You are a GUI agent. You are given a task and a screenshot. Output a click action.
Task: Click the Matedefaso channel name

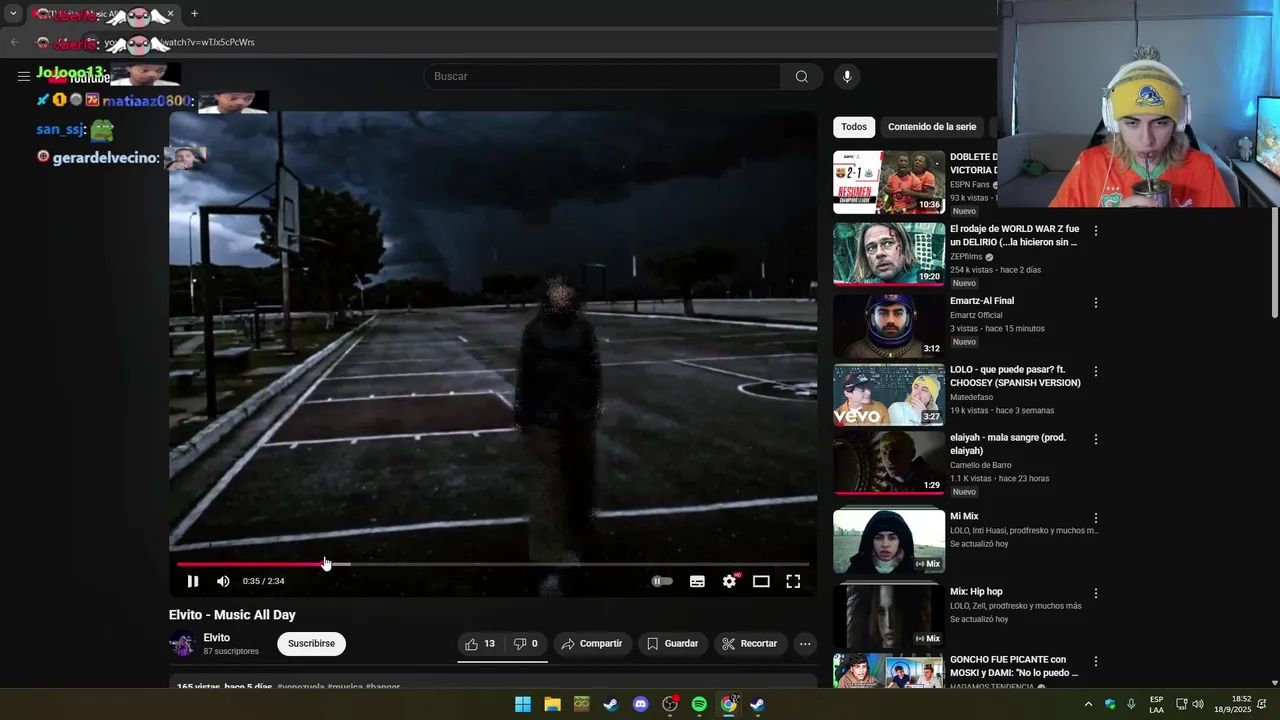[x=972, y=397]
